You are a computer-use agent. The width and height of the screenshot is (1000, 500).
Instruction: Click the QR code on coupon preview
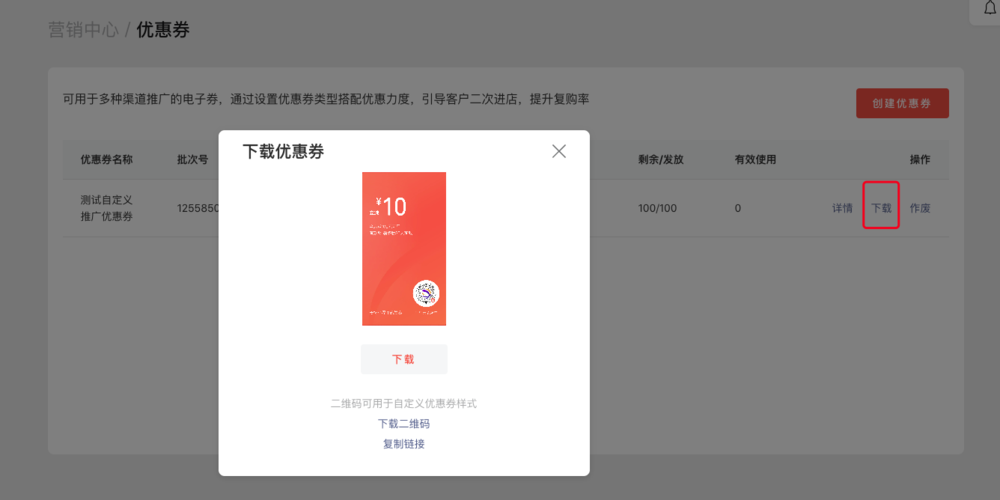tap(427, 294)
